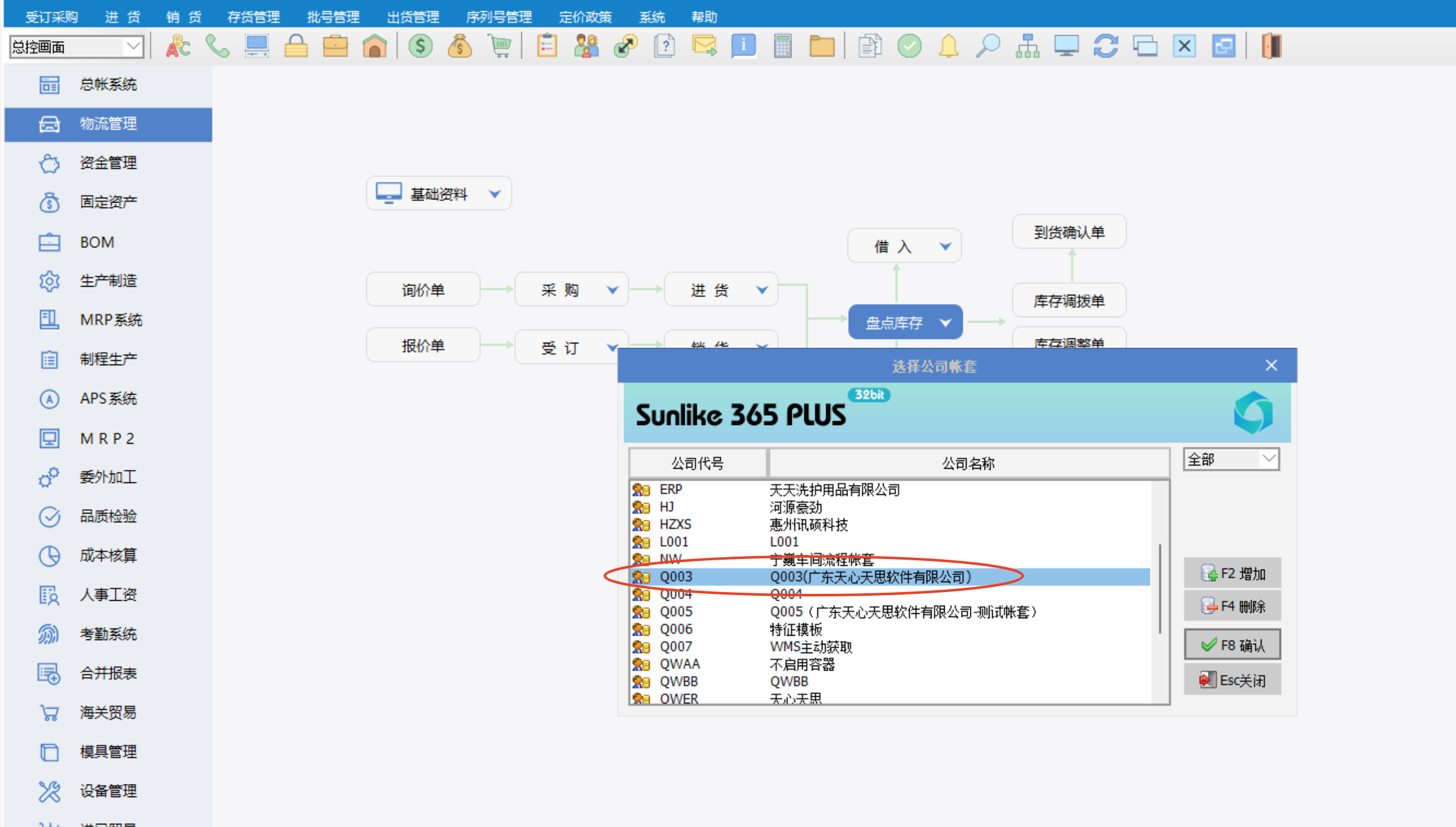The height and width of the screenshot is (827, 1456).
Task: Select 品质检验 in the sidebar
Action: [x=108, y=516]
